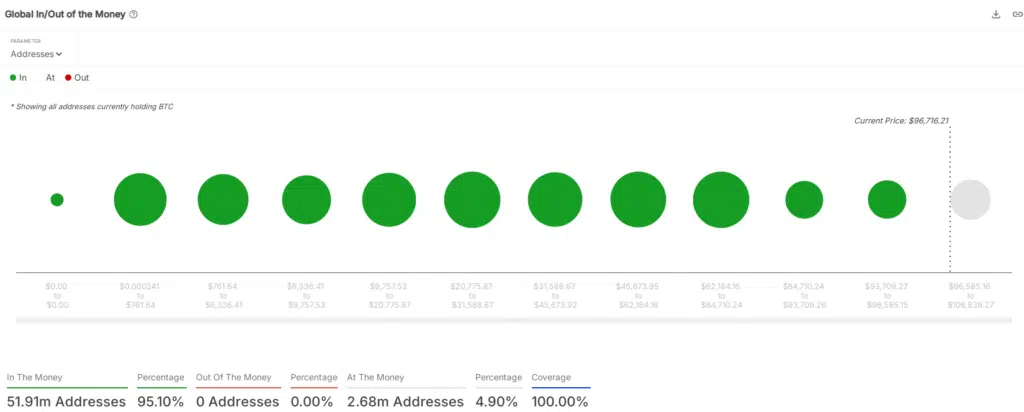Select the bubble for $93,709.27 to $96,585.15
Viewport: 1024px width, 412px height.
pyautogui.click(x=887, y=200)
